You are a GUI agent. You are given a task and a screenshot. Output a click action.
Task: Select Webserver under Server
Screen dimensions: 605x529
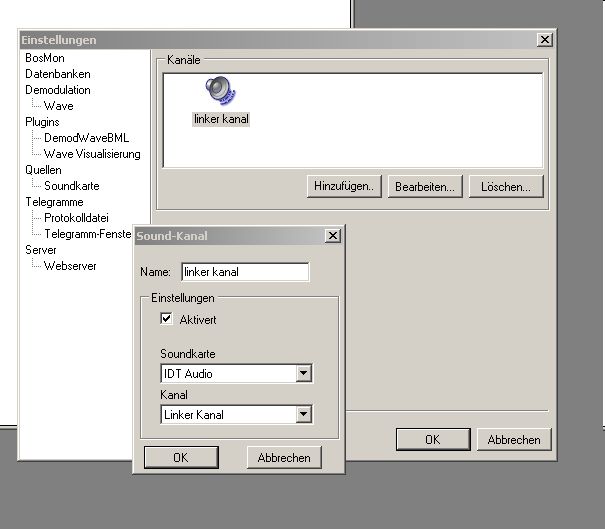(x=70, y=266)
